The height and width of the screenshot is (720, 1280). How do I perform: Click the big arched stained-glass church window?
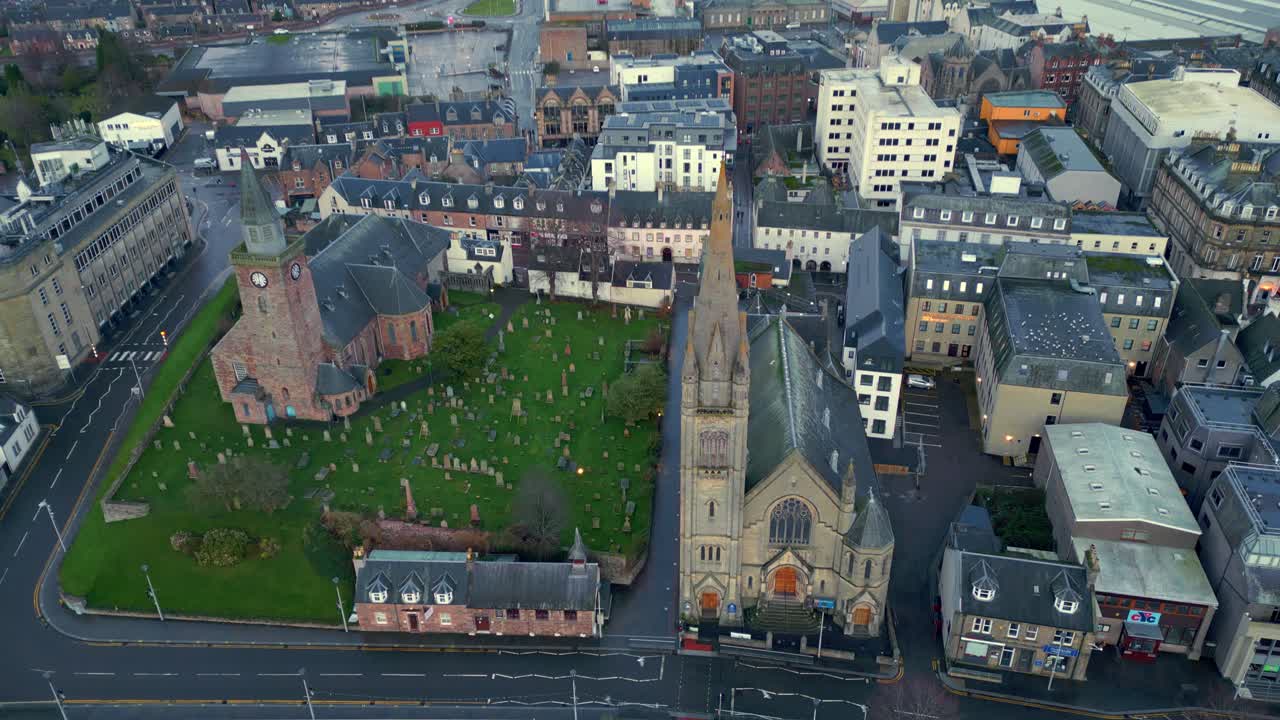[x=789, y=522]
